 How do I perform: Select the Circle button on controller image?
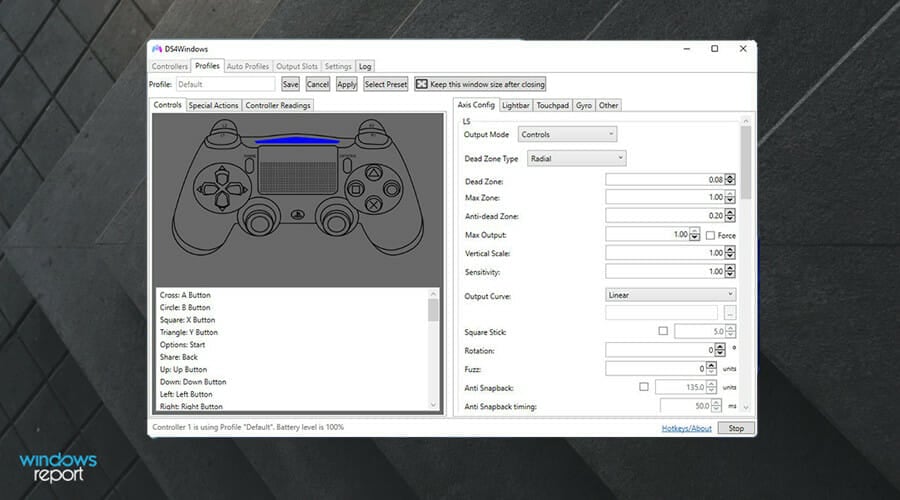click(x=391, y=188)
